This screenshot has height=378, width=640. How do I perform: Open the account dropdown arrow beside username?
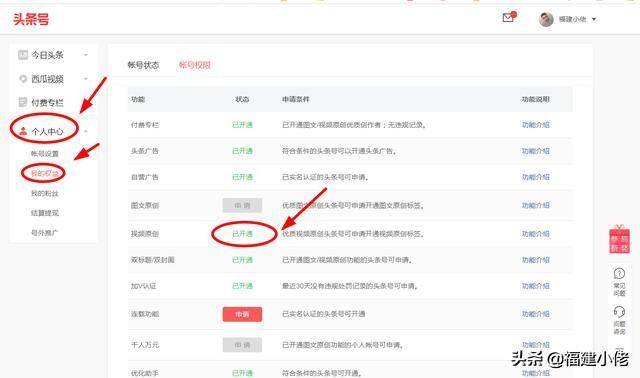pyautogui.click(x=594, y=19)
